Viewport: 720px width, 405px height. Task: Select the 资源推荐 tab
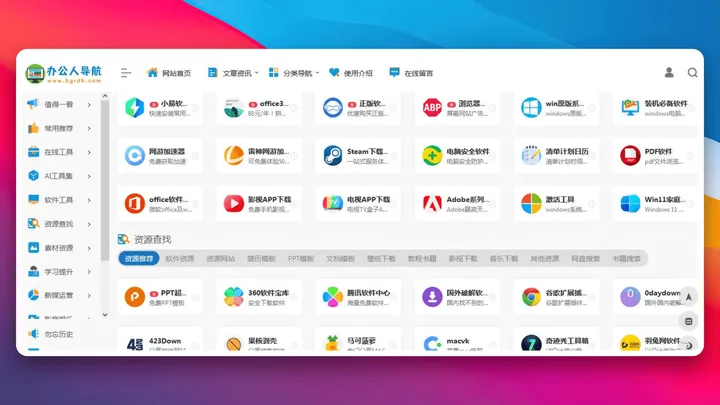tap(139, 259)
